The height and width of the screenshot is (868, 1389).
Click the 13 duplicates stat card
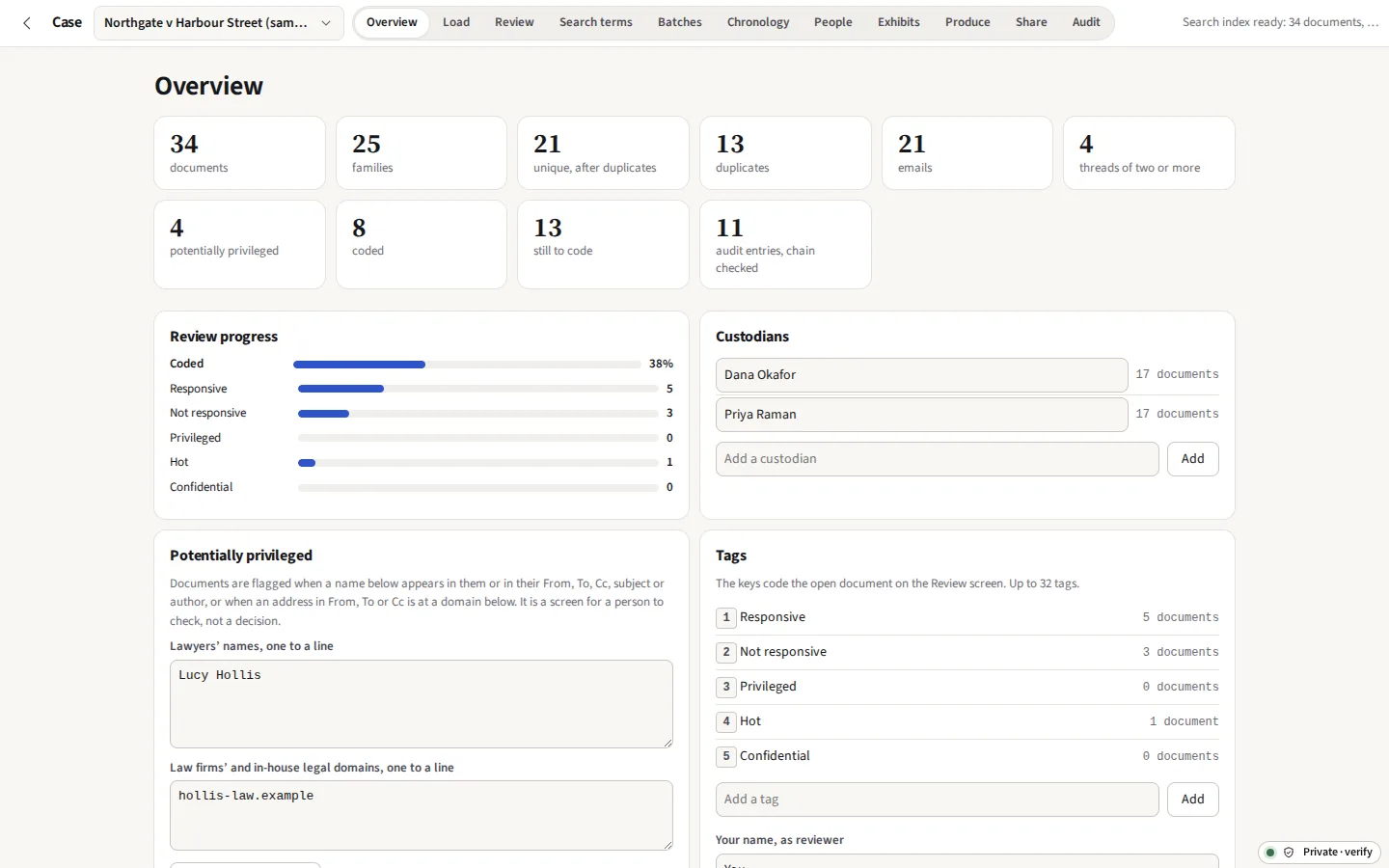tap(785, 153)
